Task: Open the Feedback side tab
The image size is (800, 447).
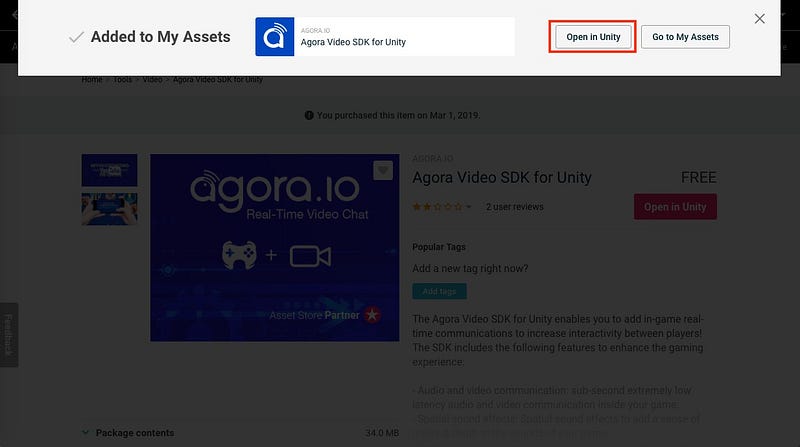Action: pos(9,335)
